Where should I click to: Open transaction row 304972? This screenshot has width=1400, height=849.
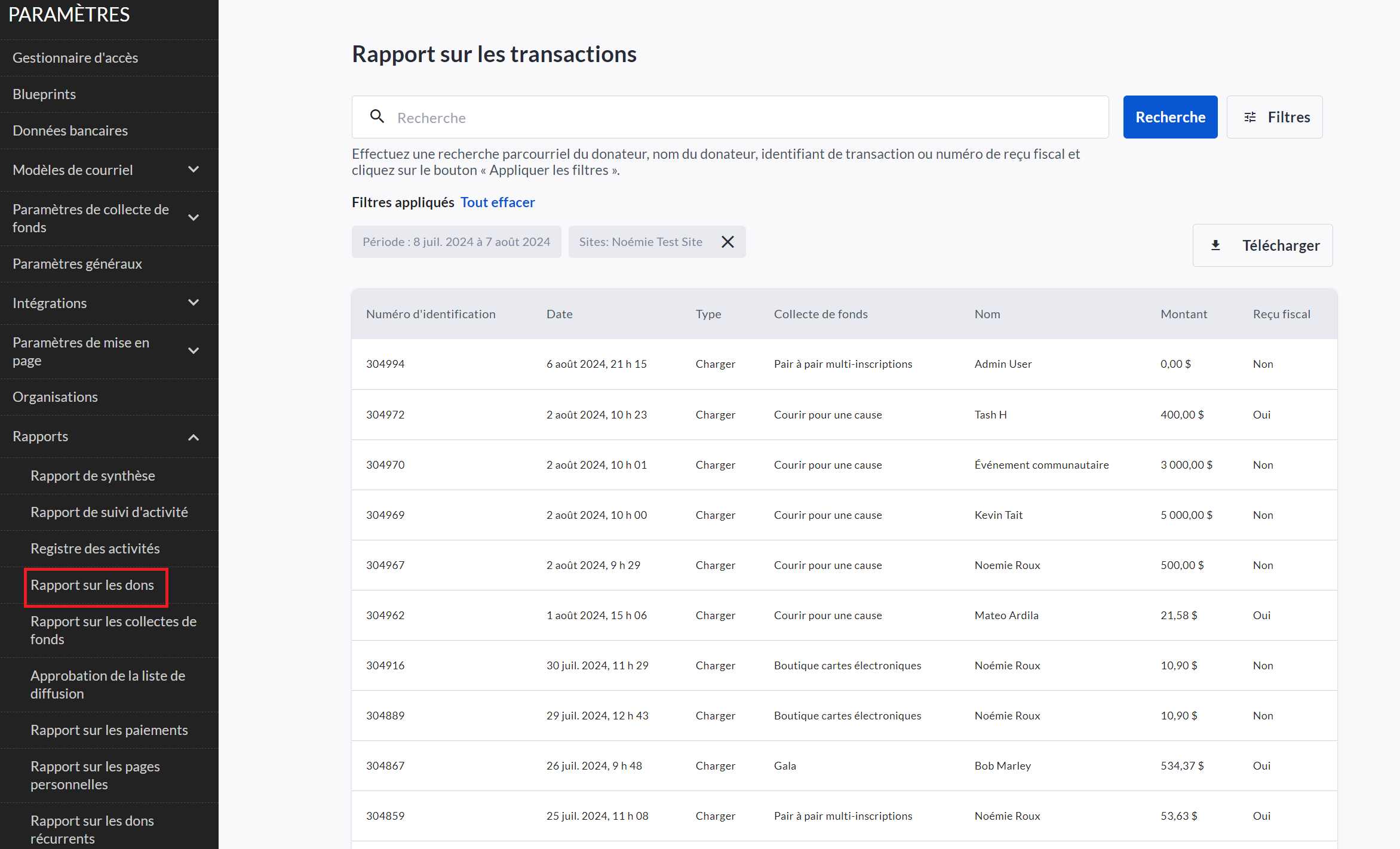point(386,414)
